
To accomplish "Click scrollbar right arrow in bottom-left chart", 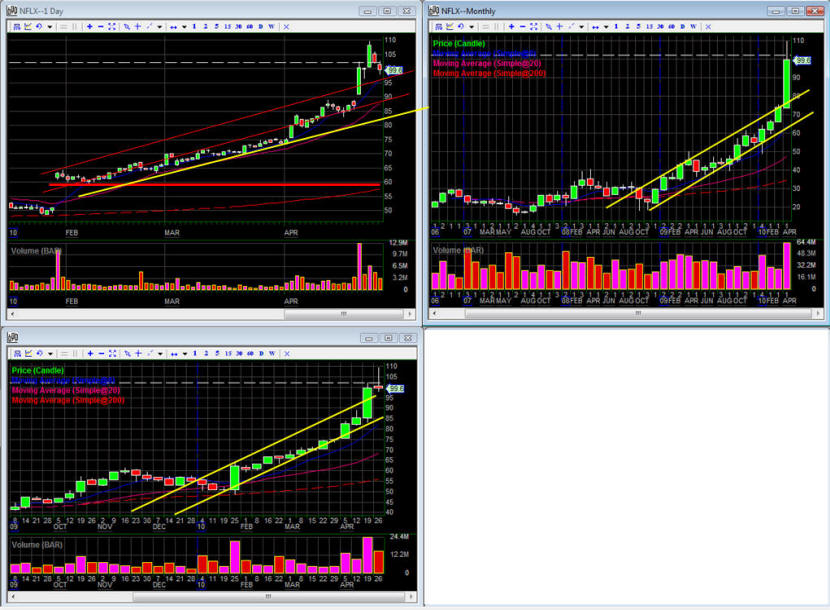I will click(410, 596).
